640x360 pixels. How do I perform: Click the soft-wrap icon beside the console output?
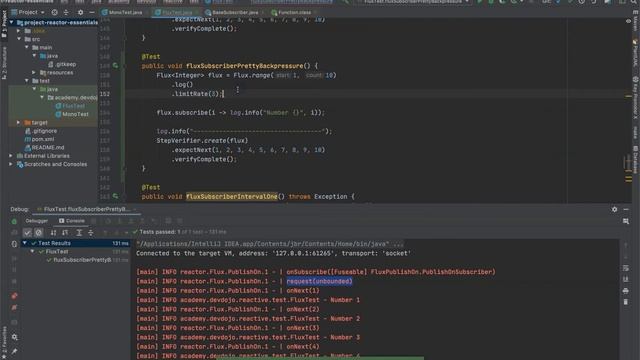pyautogui.click(x=626, y=268)
